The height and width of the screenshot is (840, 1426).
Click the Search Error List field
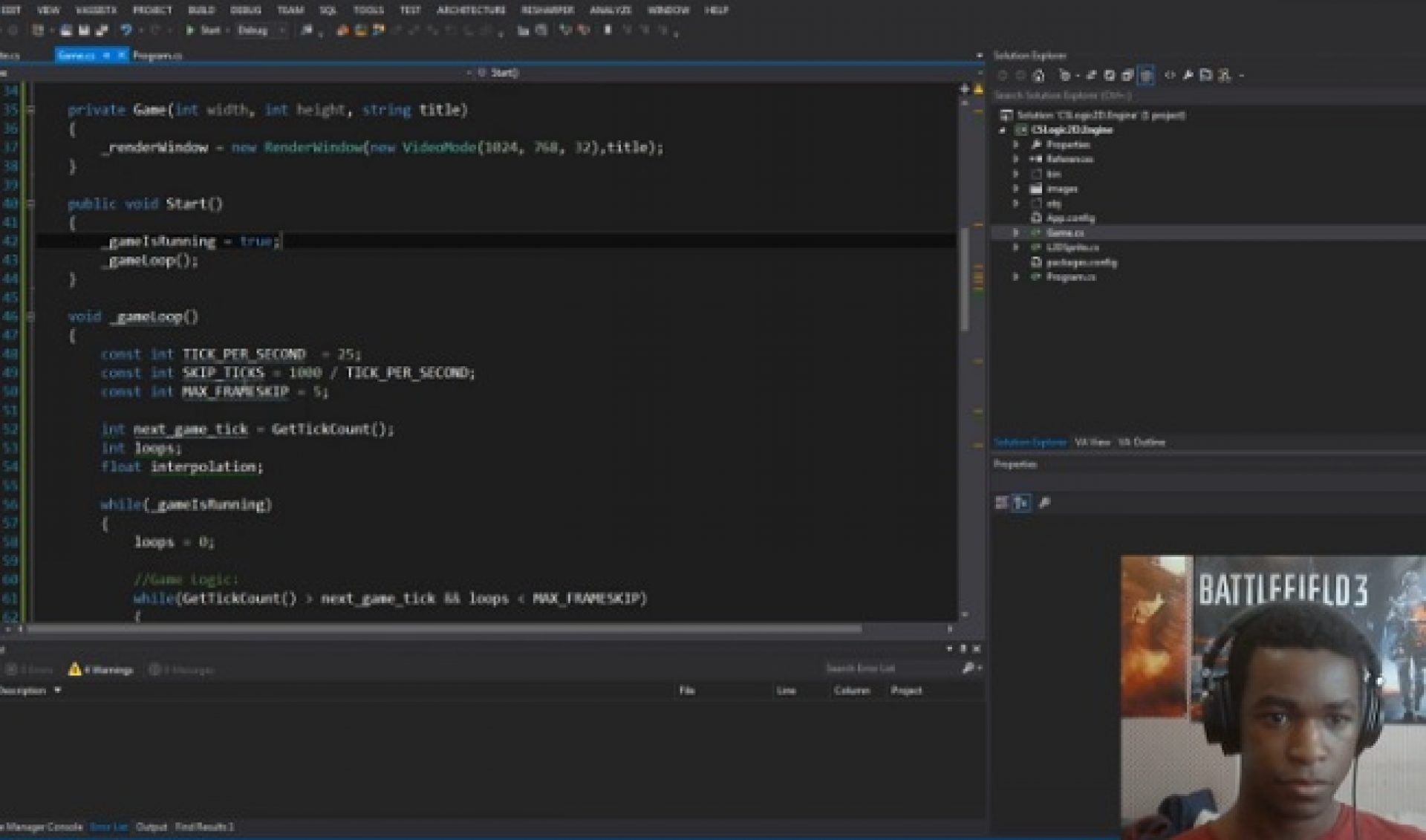(891, 668)
